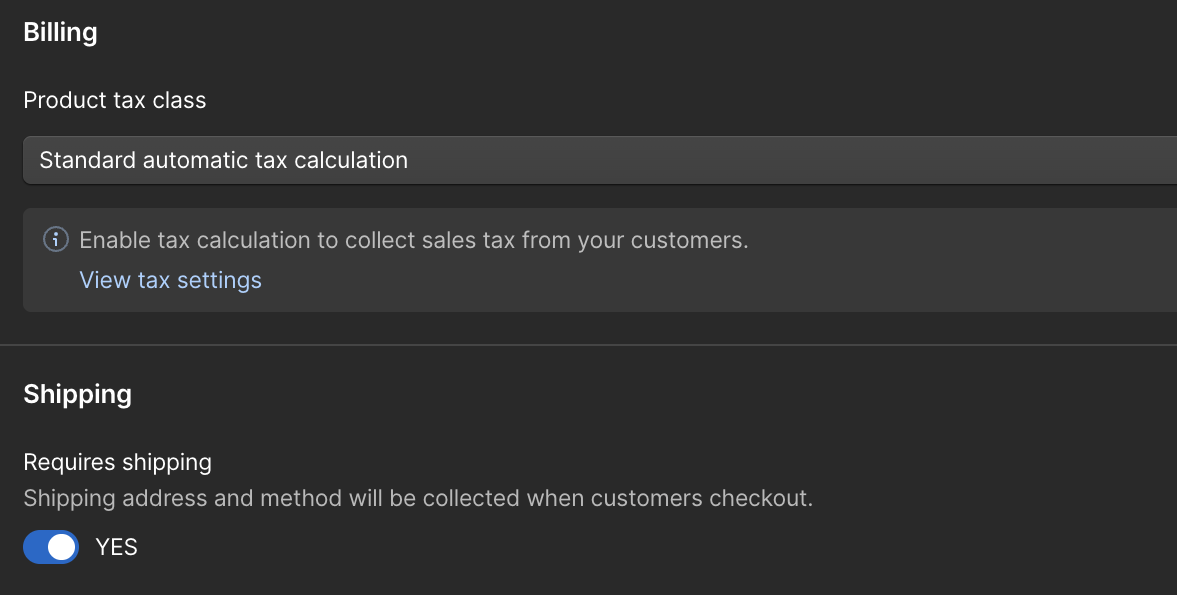
Task: Click the divider between Billing and Shipping
Action: [x=588, y=345]
